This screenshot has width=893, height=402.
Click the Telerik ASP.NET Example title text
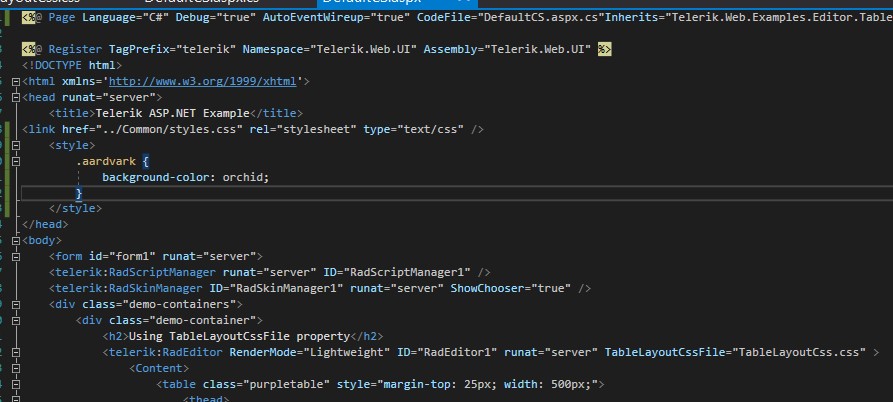click(x=173, y=113)
